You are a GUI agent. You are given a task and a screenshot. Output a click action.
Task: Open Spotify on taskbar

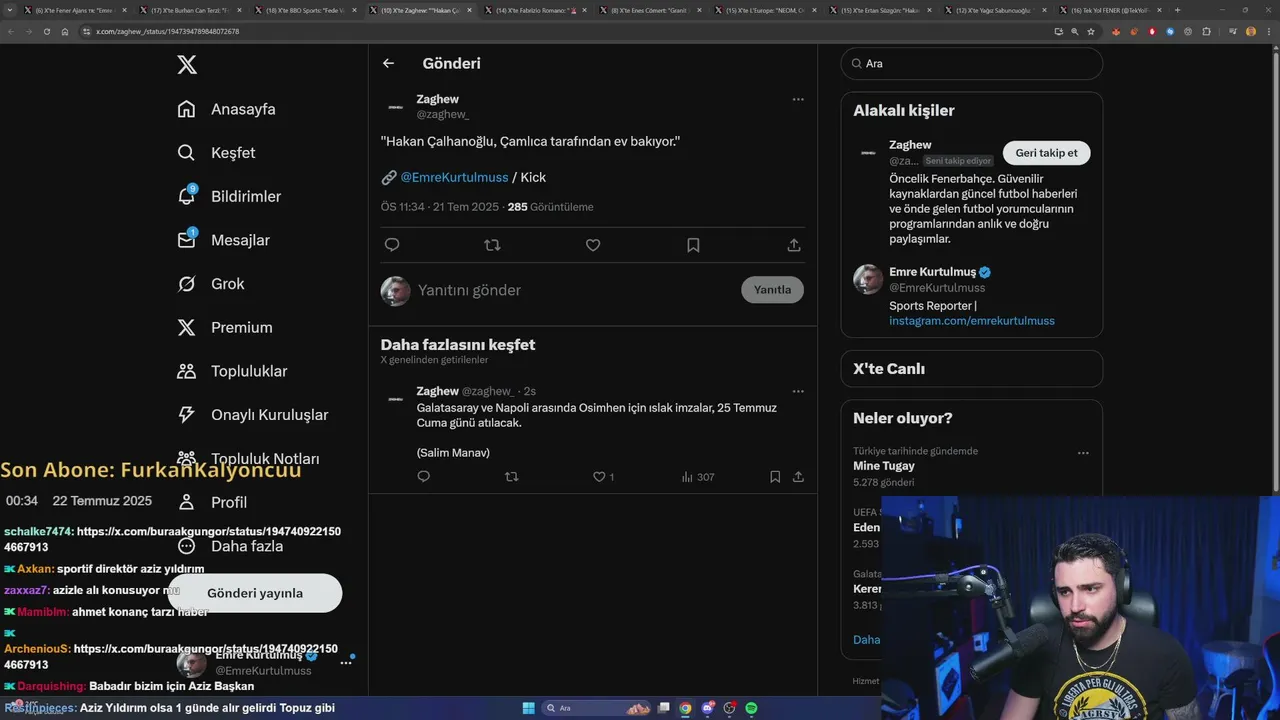tap(751, 708)
